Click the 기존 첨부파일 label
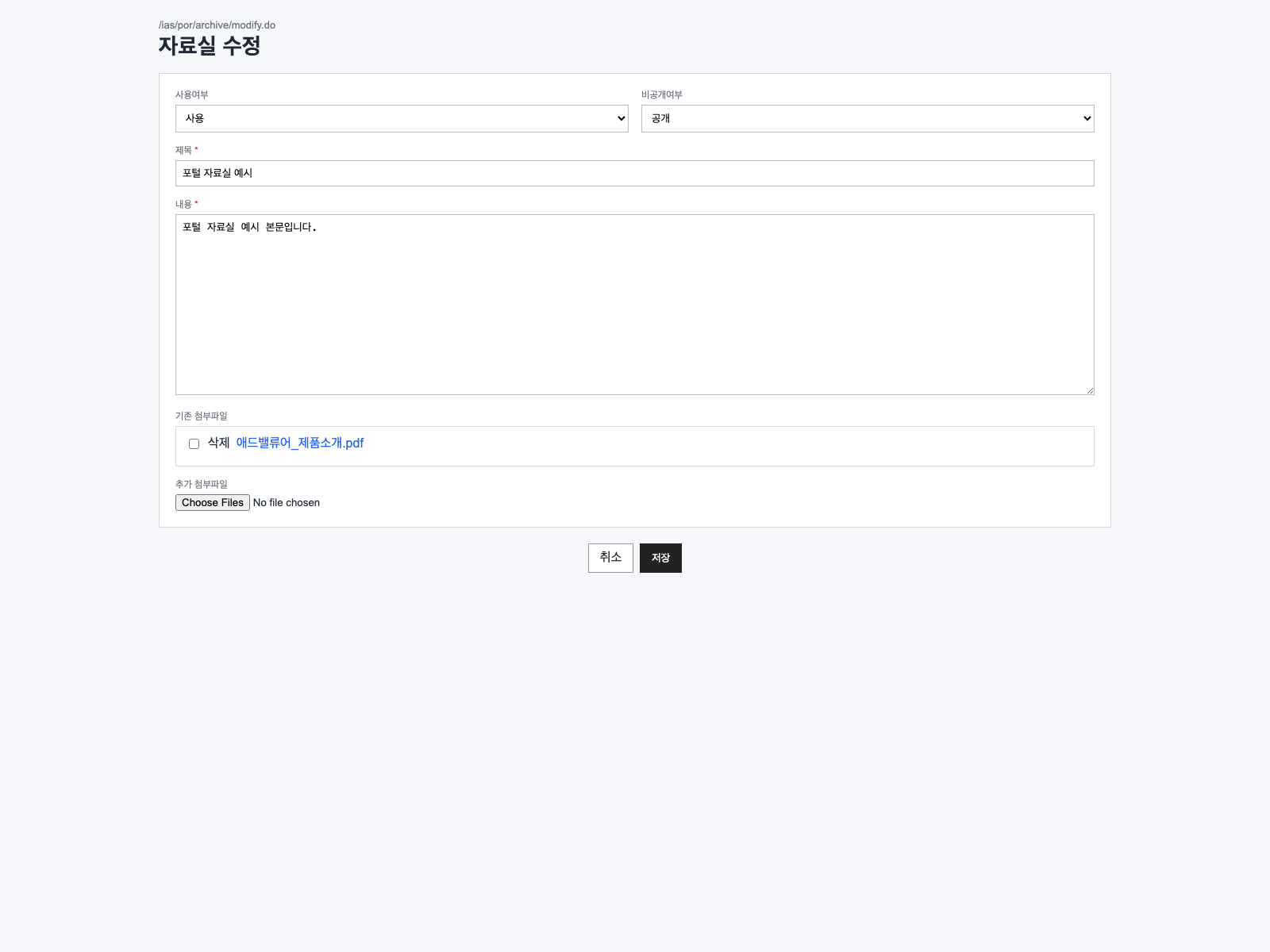 [x=202, y=416]
